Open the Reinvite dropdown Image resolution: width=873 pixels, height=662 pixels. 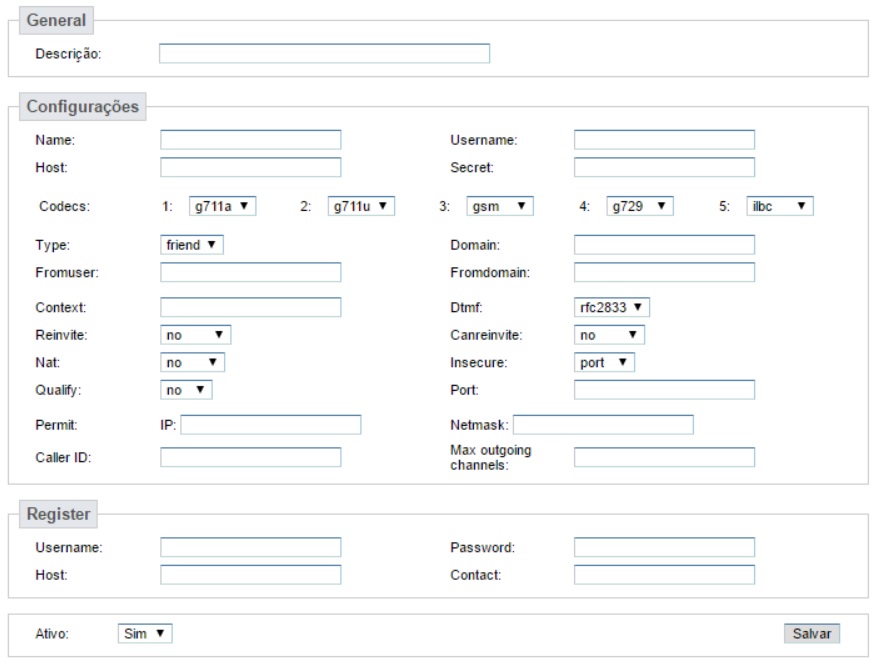point(195,335)
